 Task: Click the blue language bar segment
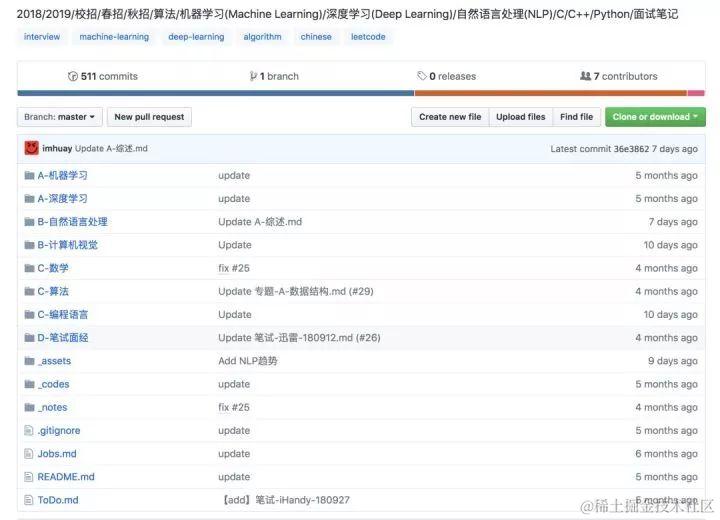216,93
